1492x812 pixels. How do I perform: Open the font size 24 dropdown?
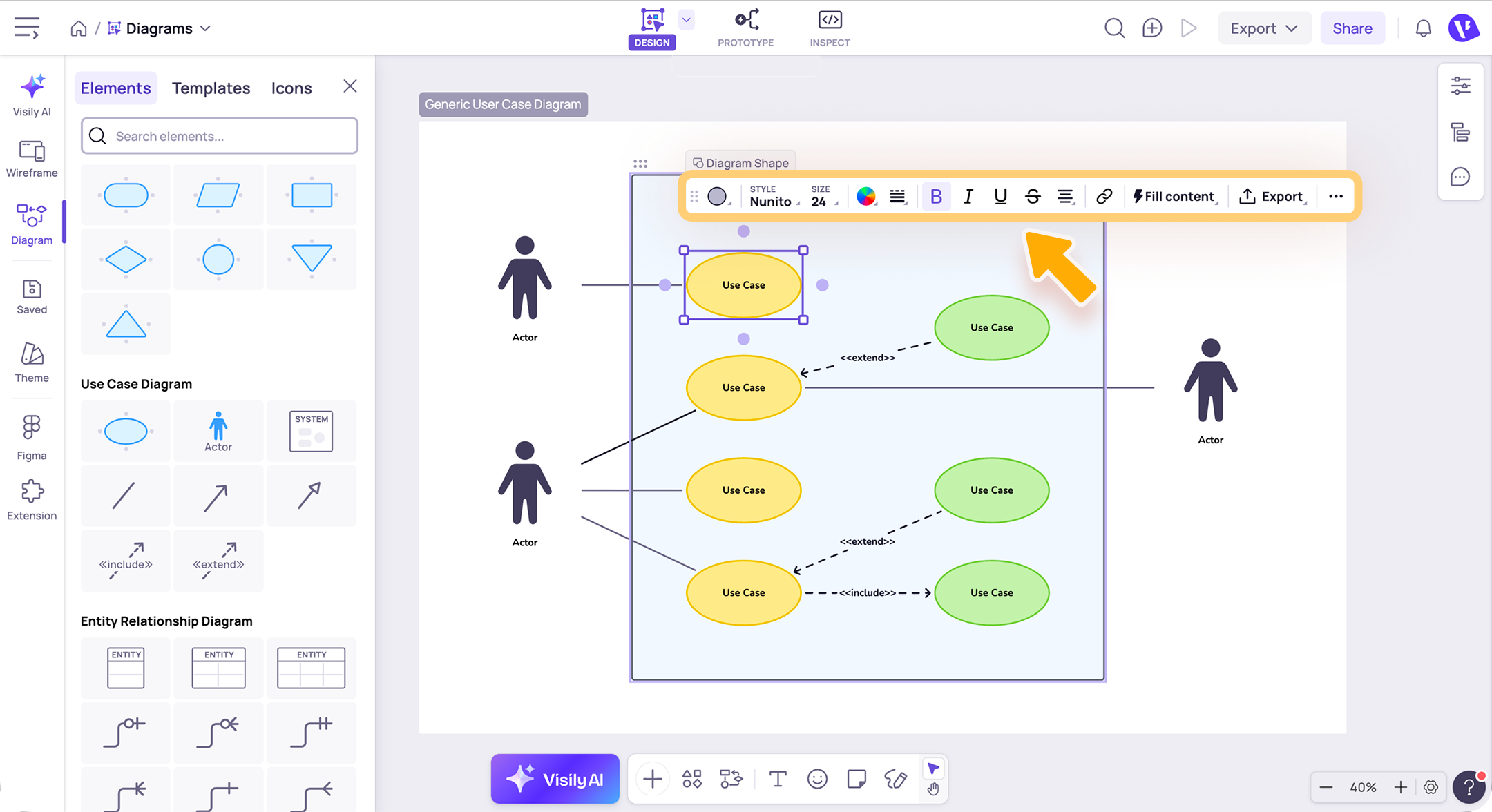coord(824,197)
